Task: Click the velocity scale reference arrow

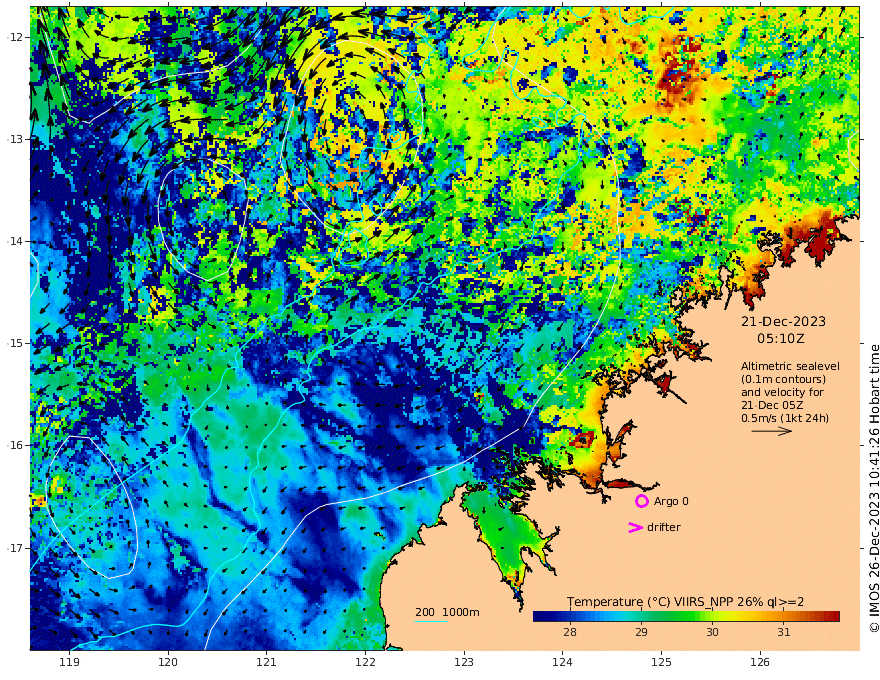Action: coord(772,431)
